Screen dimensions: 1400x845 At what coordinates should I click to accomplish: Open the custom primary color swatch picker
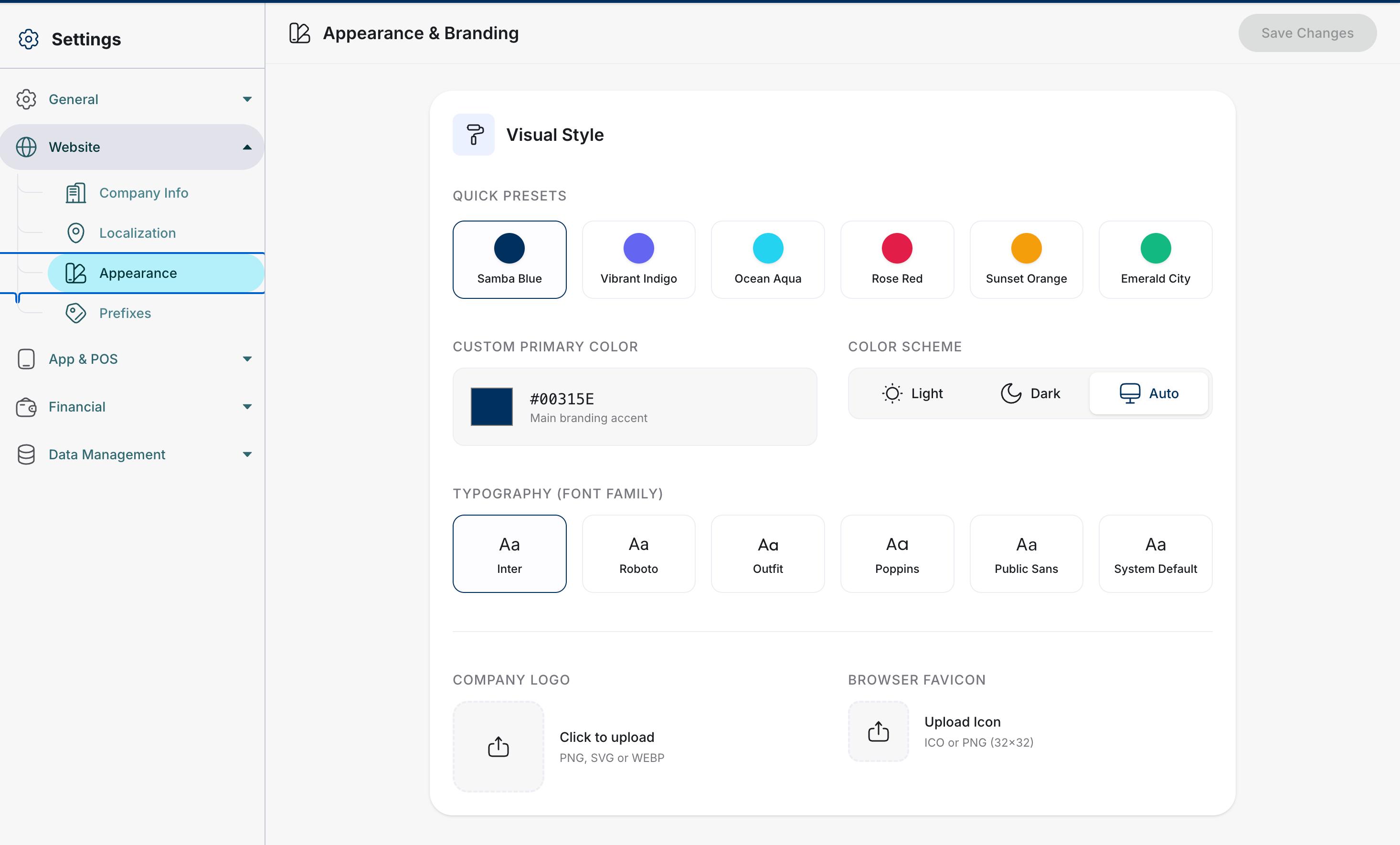point(492,407)
